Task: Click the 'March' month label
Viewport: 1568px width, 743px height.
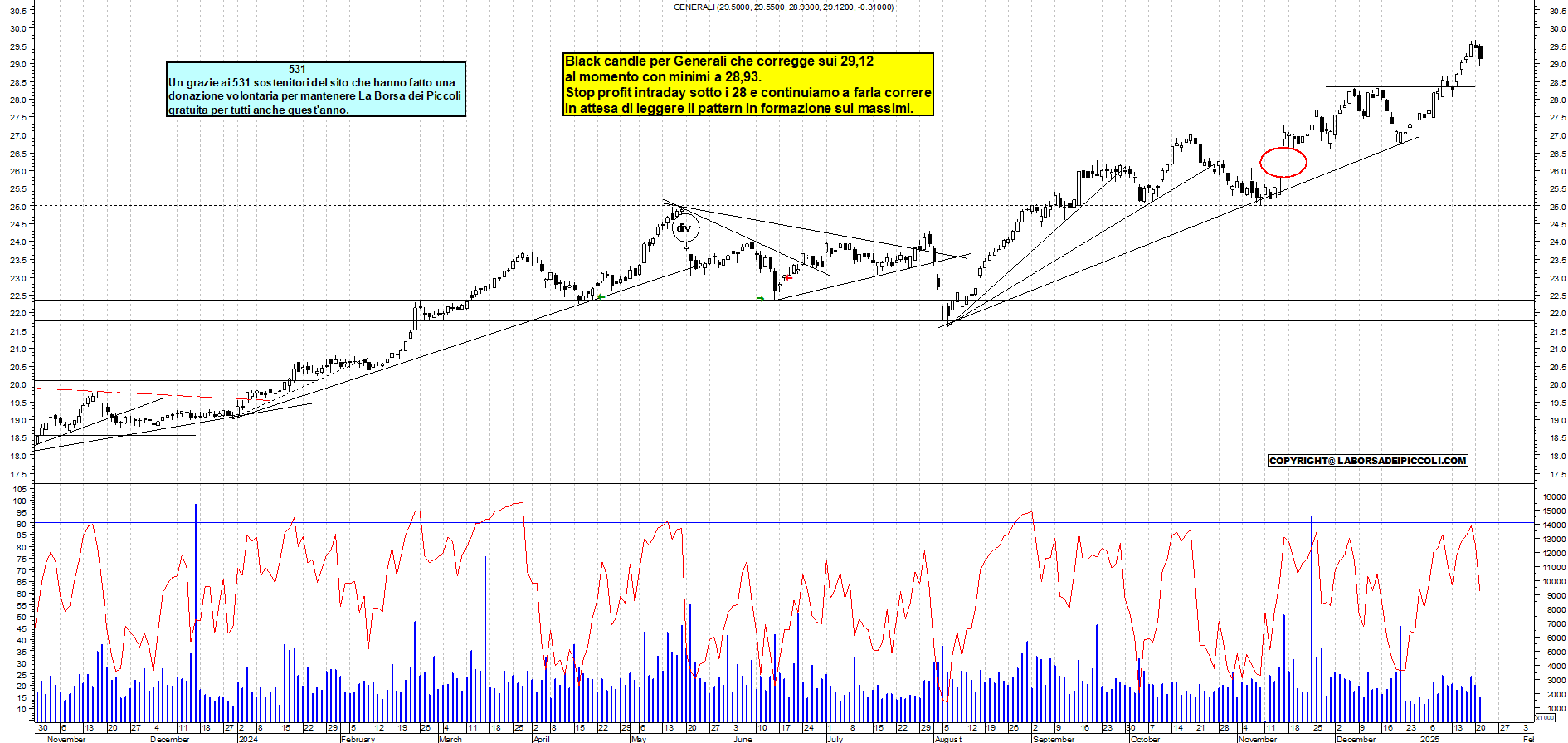Action: tap(450, 739)
